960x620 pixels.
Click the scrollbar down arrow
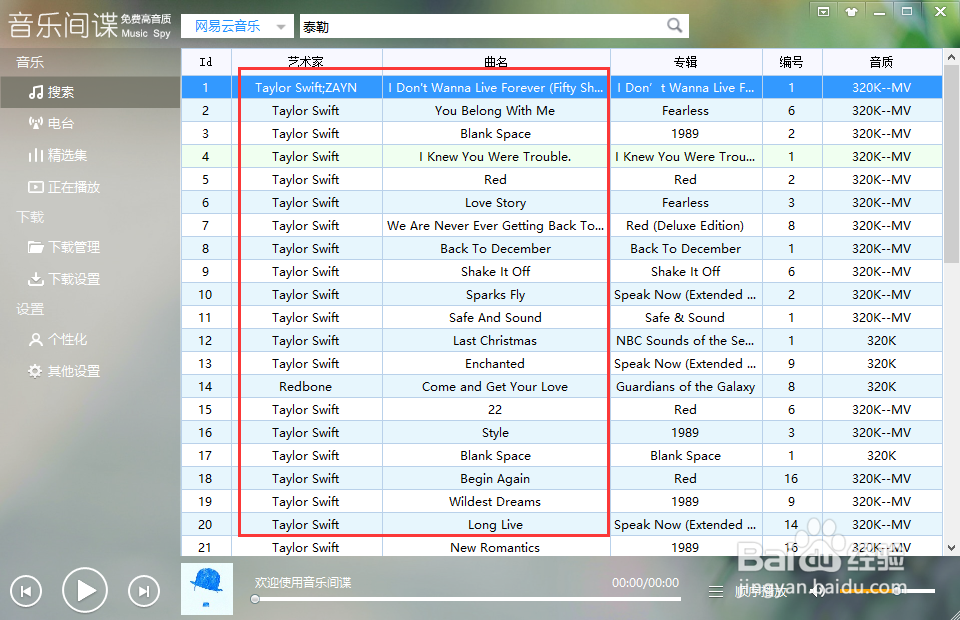pyautogui.click(x=951, y=548)
